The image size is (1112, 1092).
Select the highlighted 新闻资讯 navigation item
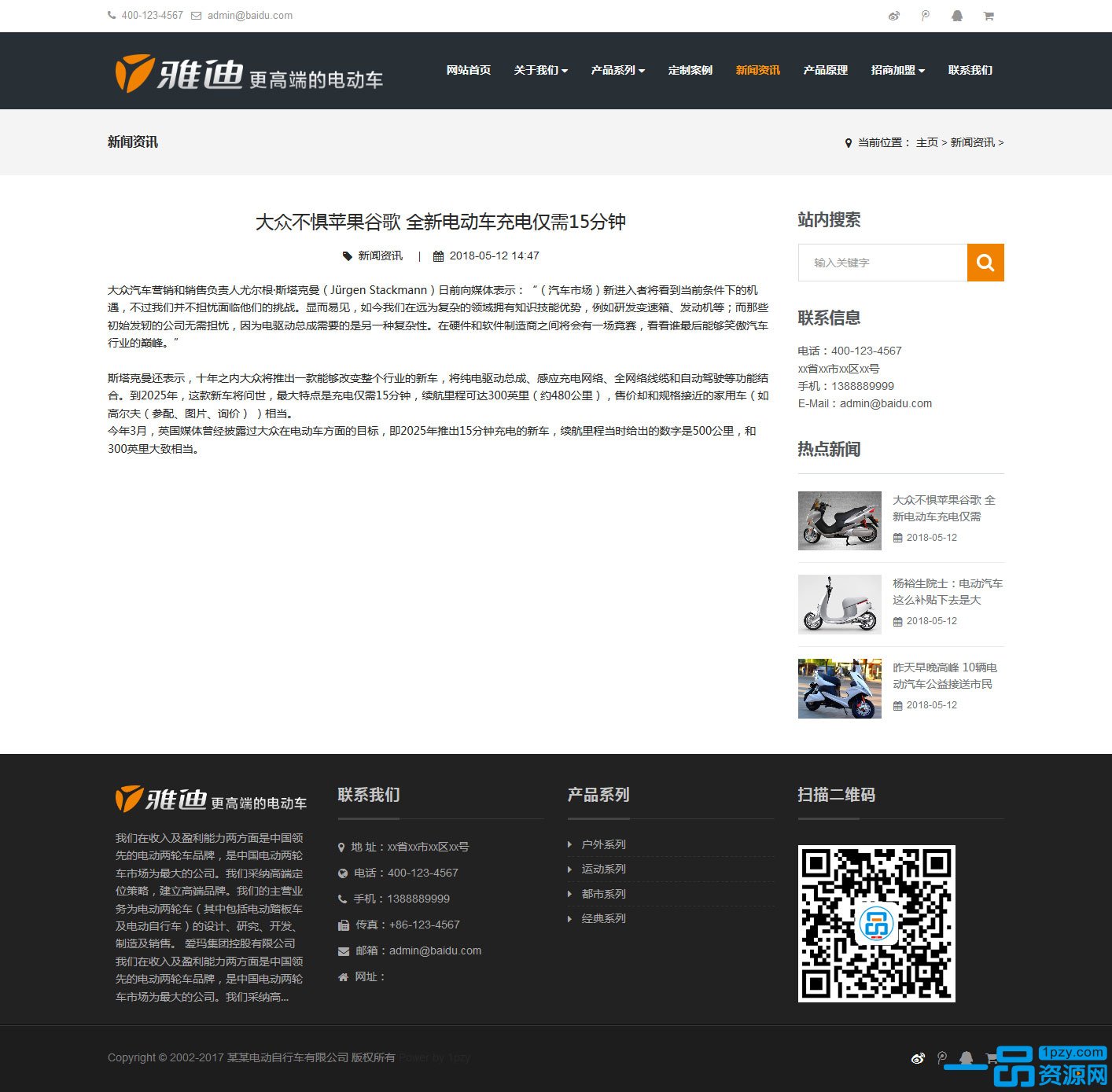pos(758,70)
